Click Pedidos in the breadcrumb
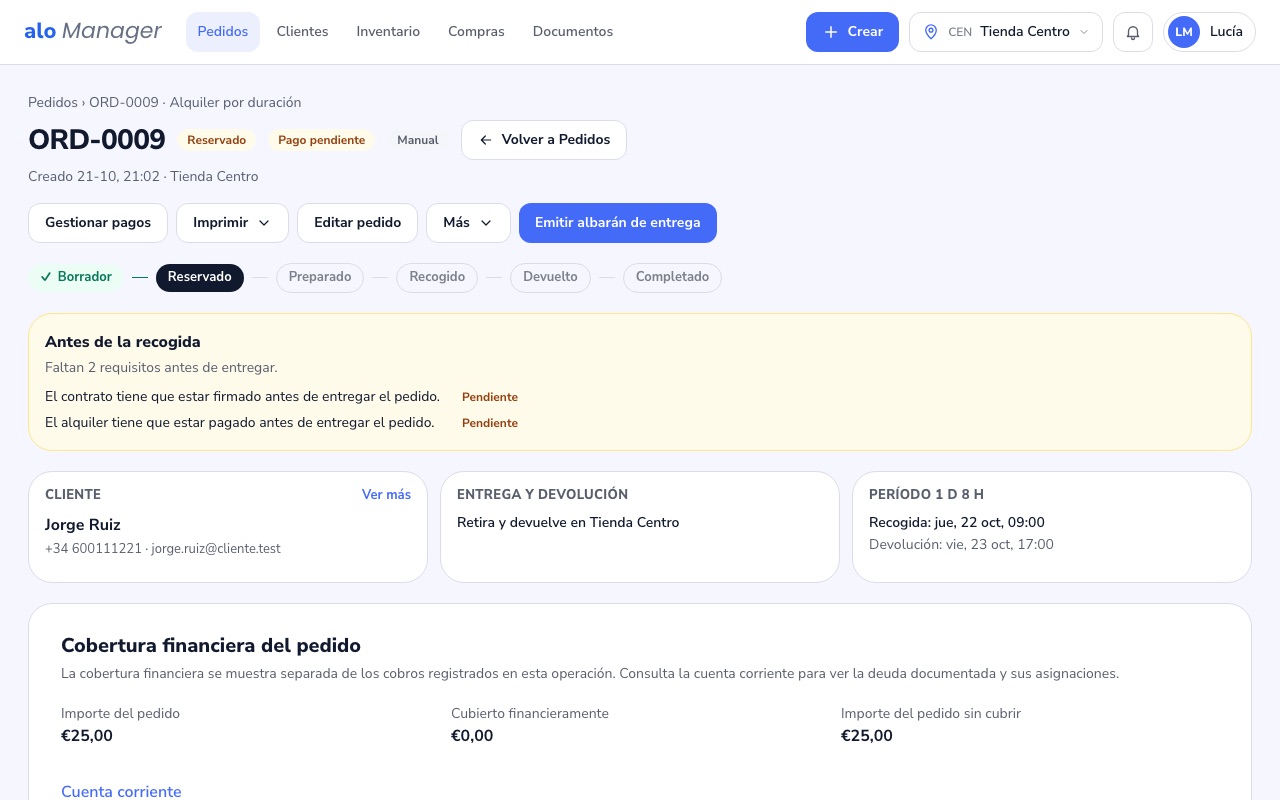Screen dimensions: 1280x800 coord(53,102)
